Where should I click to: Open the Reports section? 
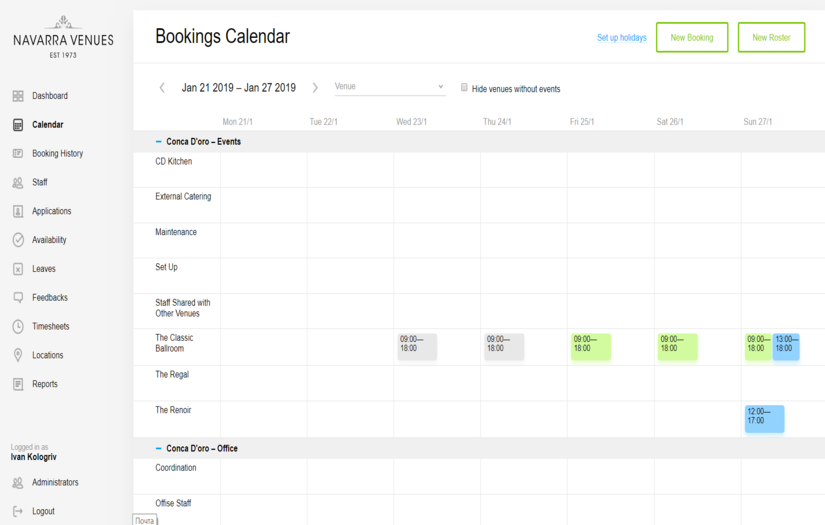[45, 384]
